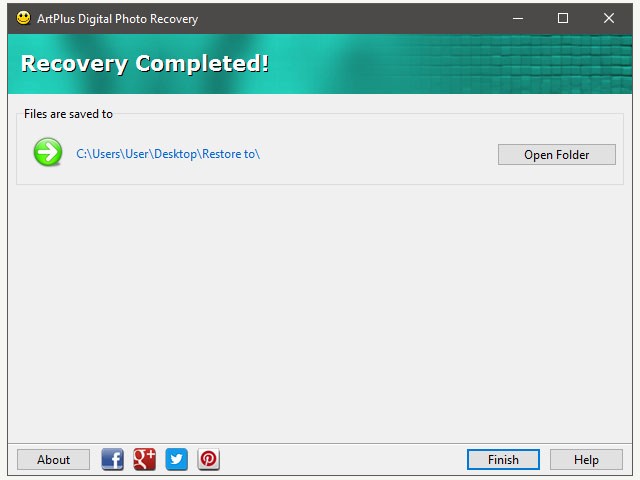Click blank space between Pinterest icon and Finish
The width and height of the screenshot is (640, 480).
click(x=340, y=460)
